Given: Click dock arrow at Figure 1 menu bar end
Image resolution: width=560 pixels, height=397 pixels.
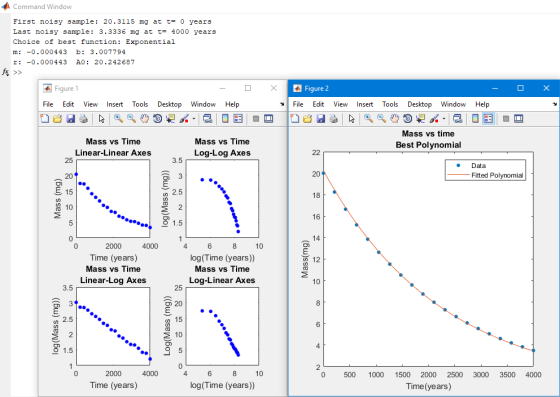Looking at the screenshot, I should (x=282, y=104).
